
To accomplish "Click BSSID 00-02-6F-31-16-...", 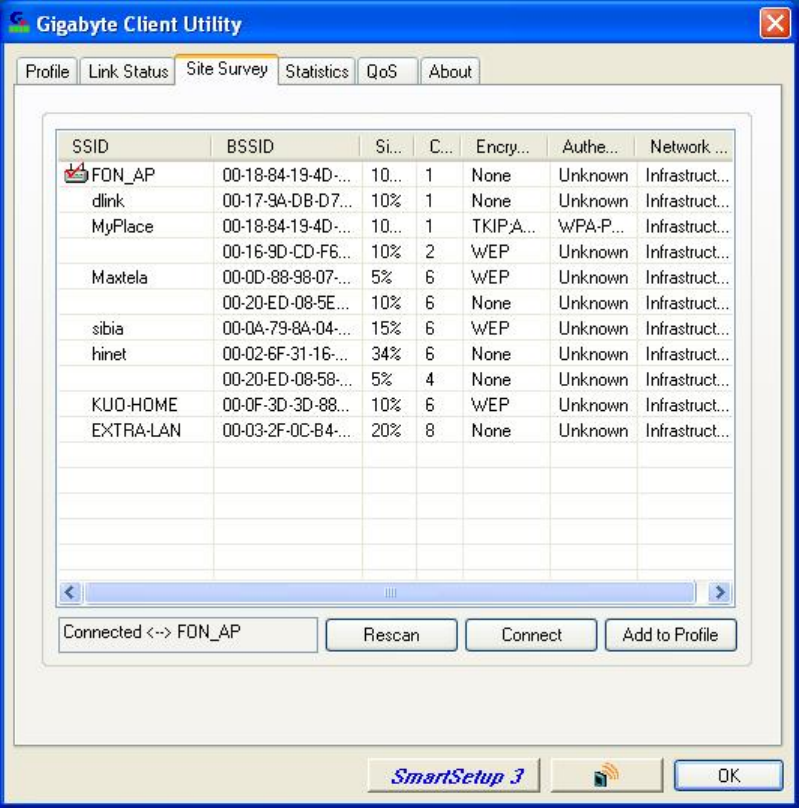I will [x=285, y=354].
